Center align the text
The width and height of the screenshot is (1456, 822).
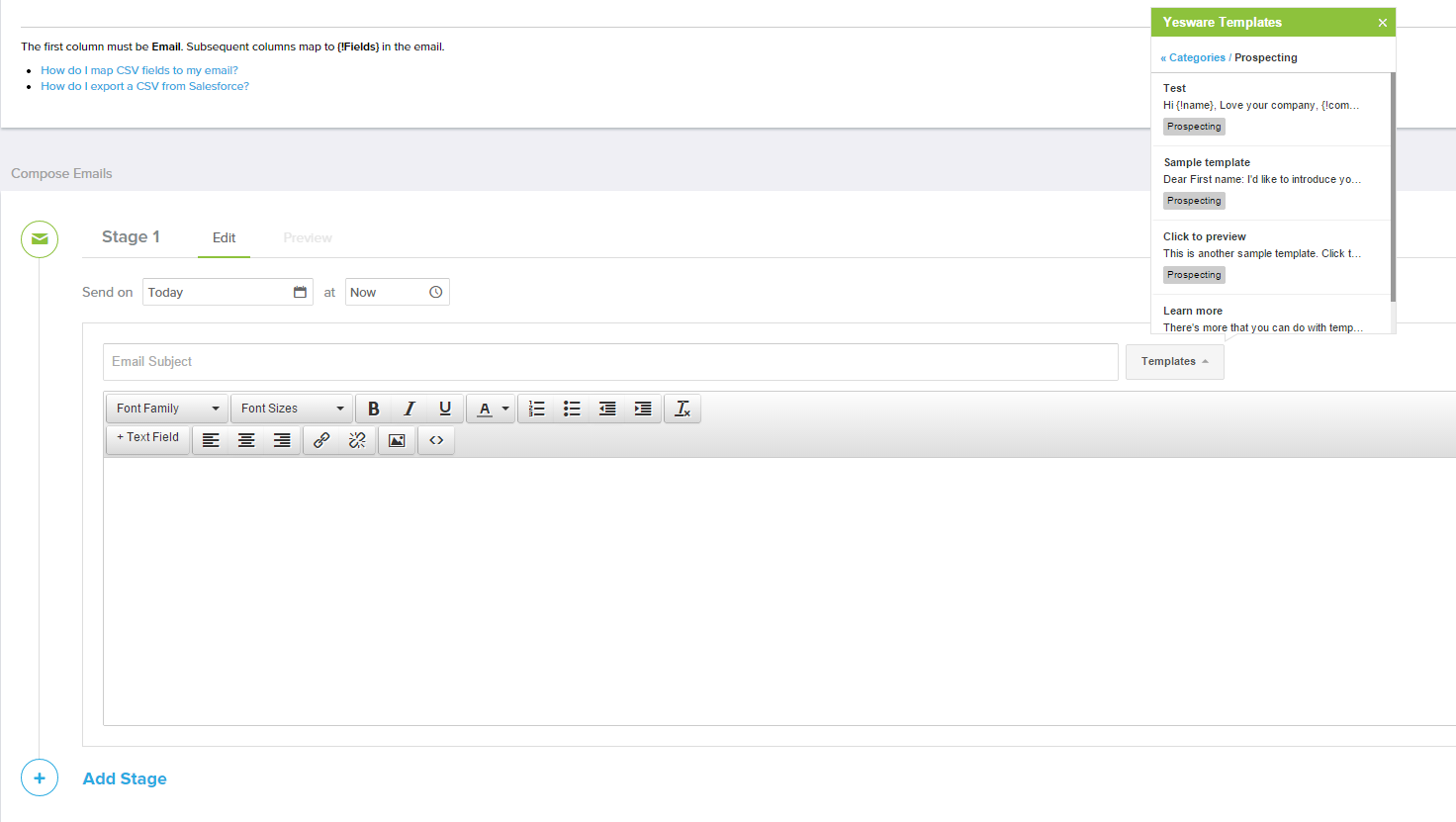coord(246,440)
